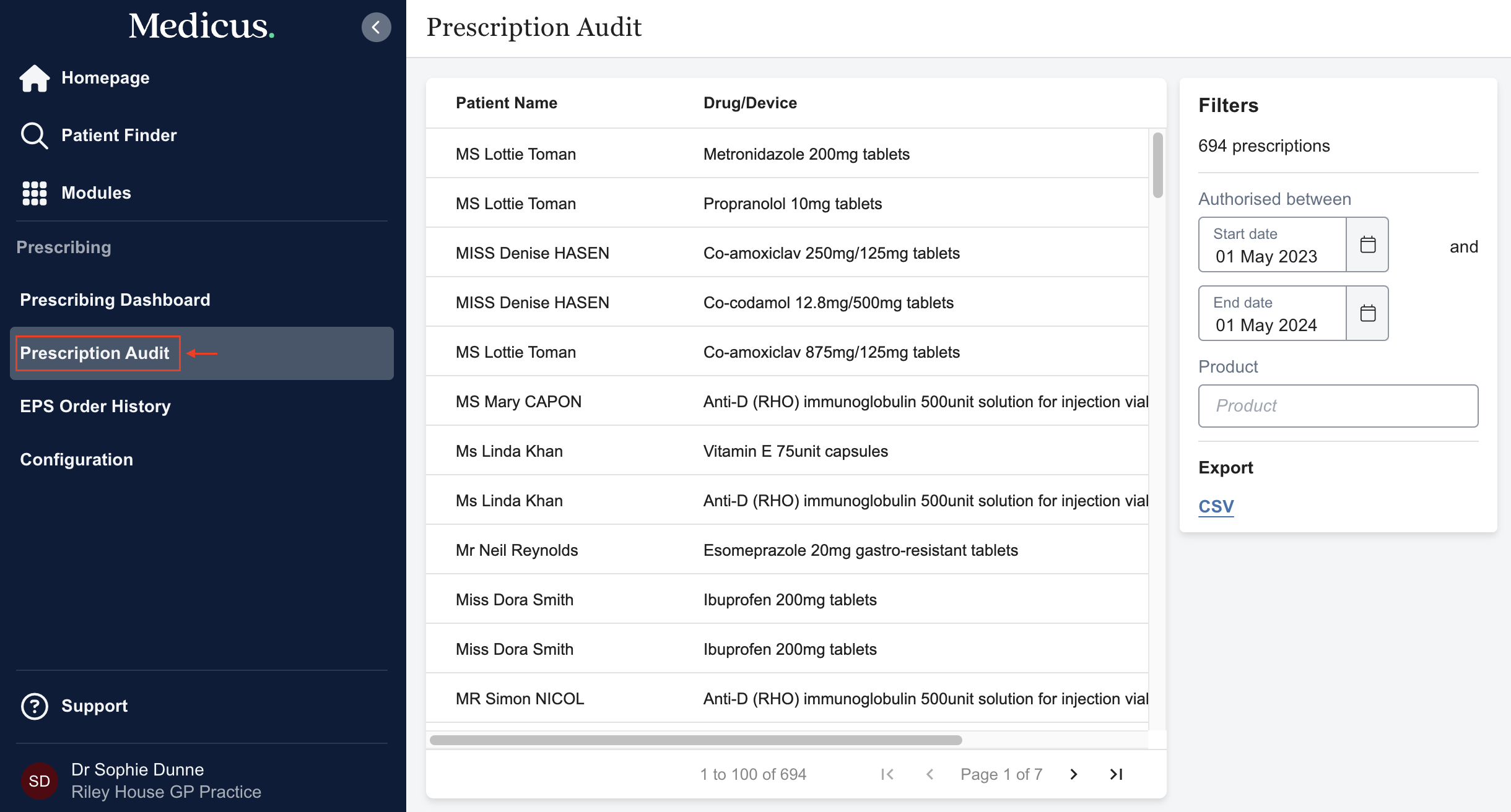Jump to last page of results
Viewport: 1511px width, 812px height.
(1116, 774)
